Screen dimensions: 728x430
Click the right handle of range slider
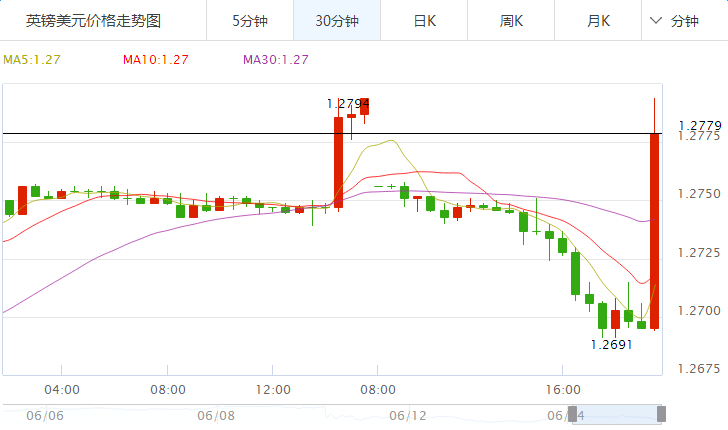661,414
